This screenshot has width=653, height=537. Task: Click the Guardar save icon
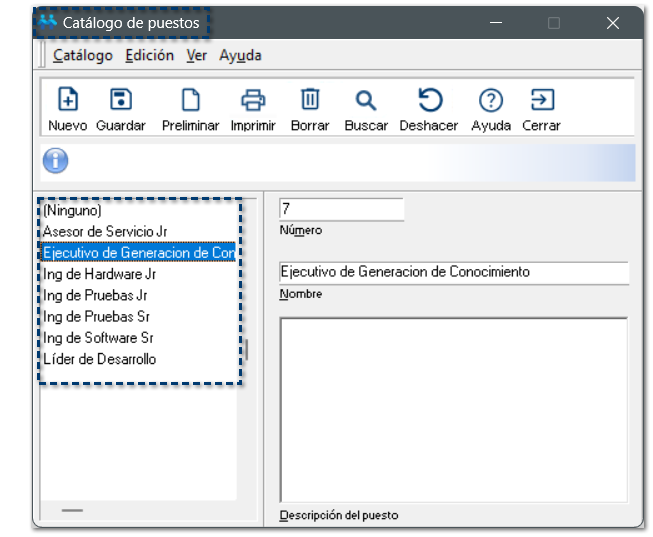121,100
